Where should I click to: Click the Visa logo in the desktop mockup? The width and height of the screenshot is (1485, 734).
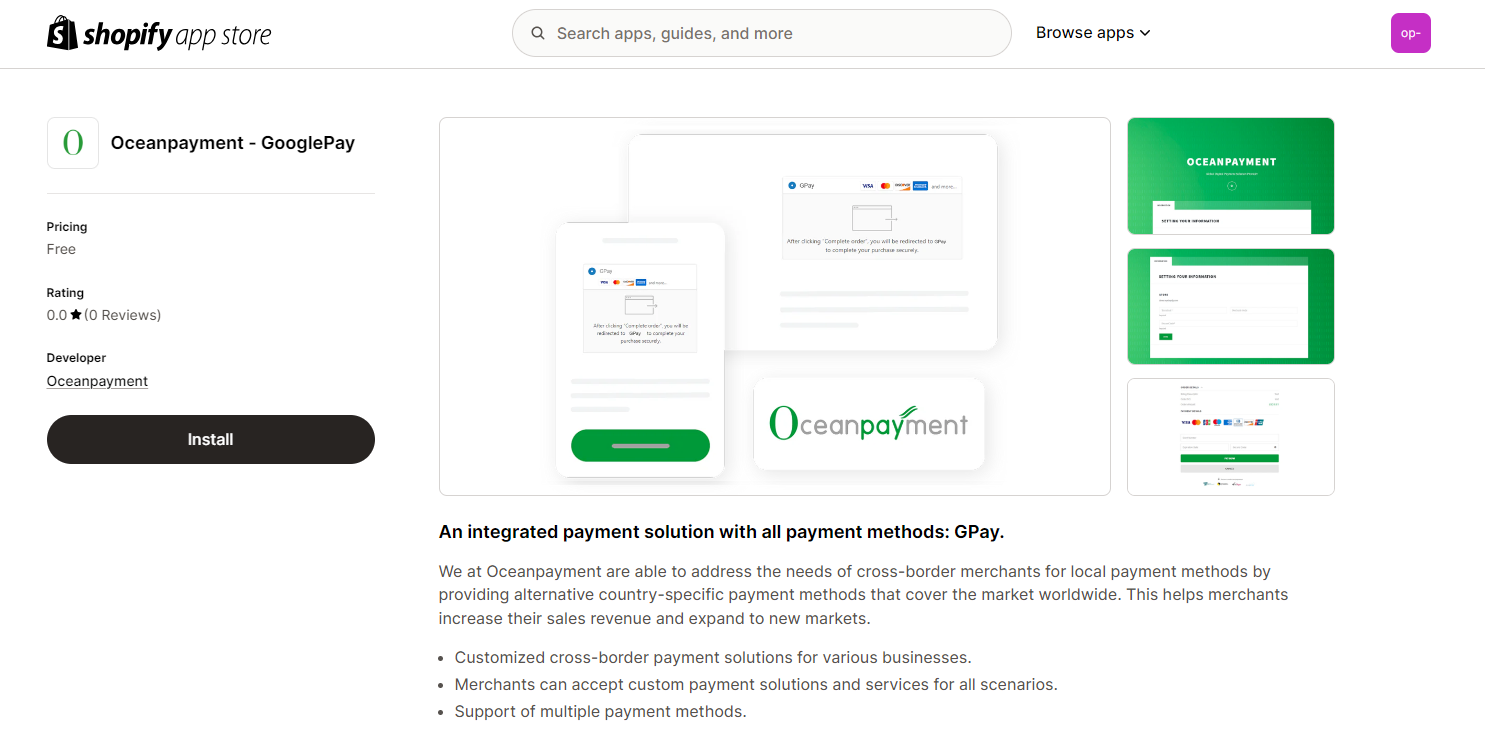(x=868, y=186)
